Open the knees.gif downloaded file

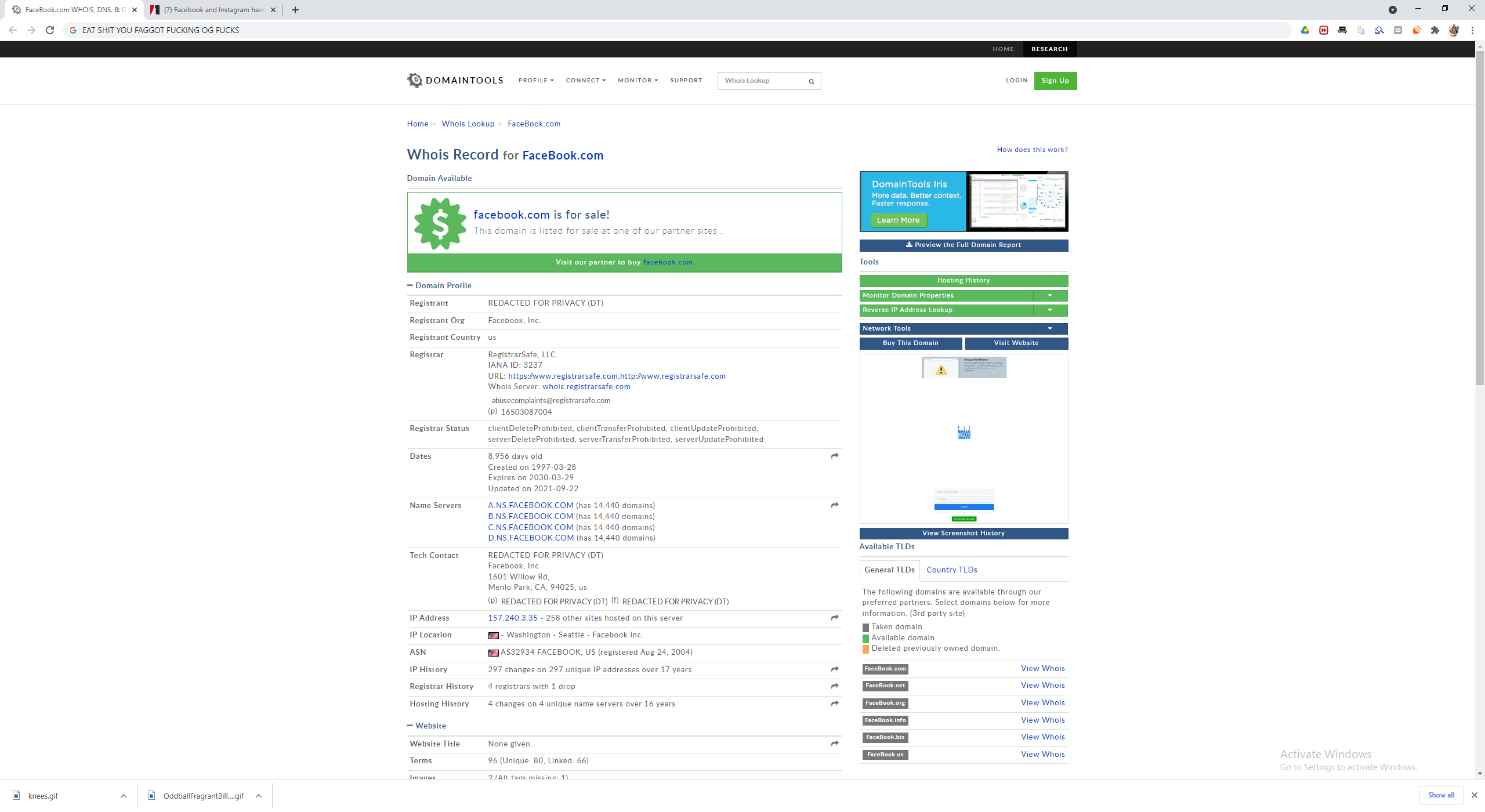(x=44, y=796)
